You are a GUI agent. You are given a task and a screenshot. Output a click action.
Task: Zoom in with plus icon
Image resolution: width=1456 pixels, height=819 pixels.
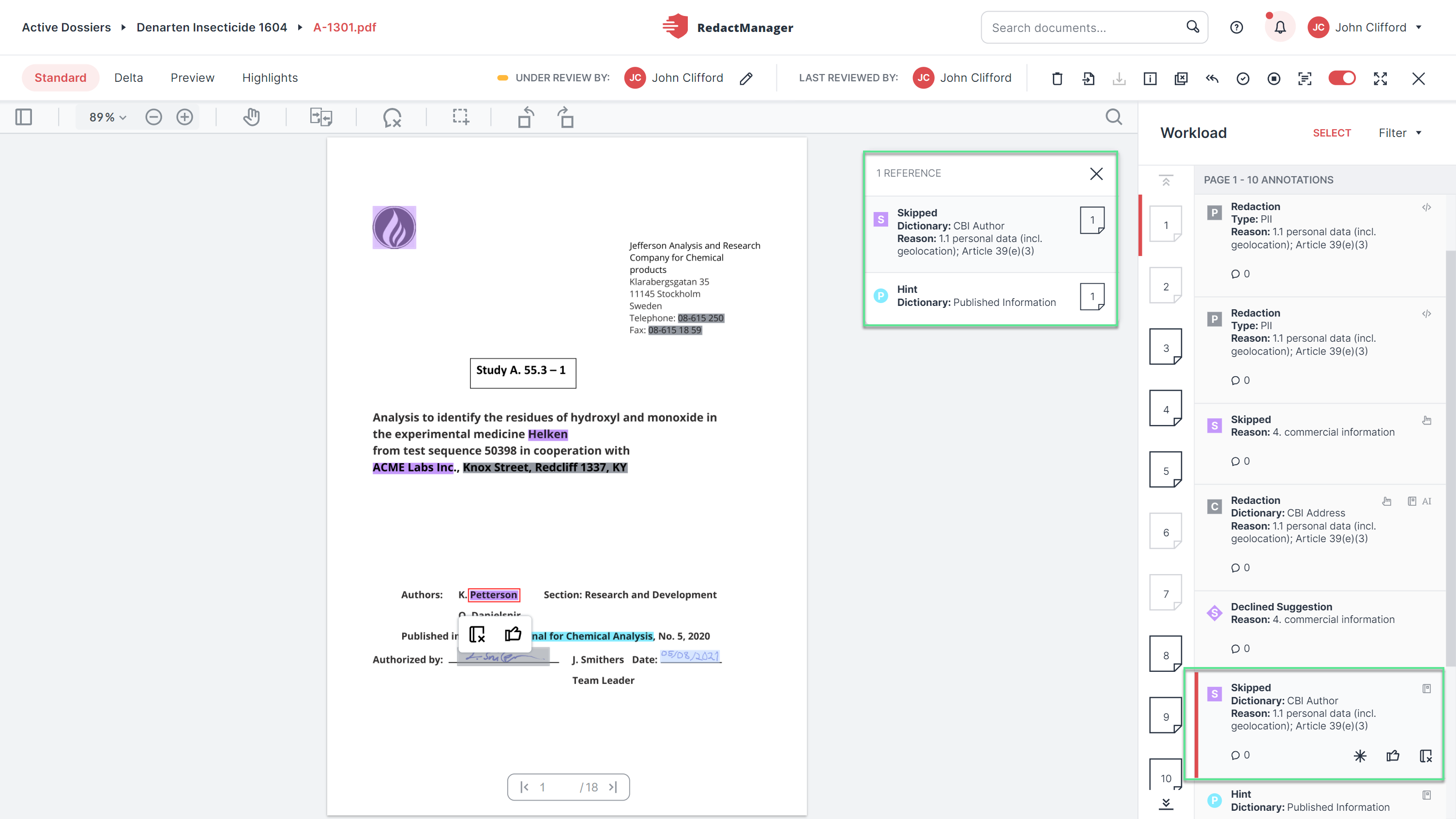point(184,117)
